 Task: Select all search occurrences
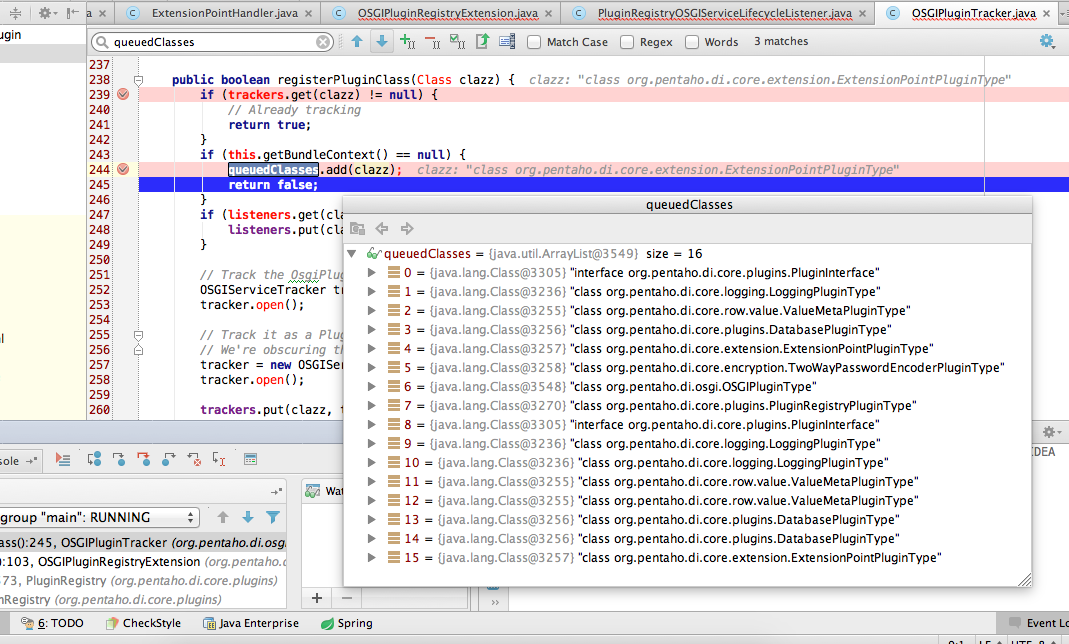(x=457, y=42)
